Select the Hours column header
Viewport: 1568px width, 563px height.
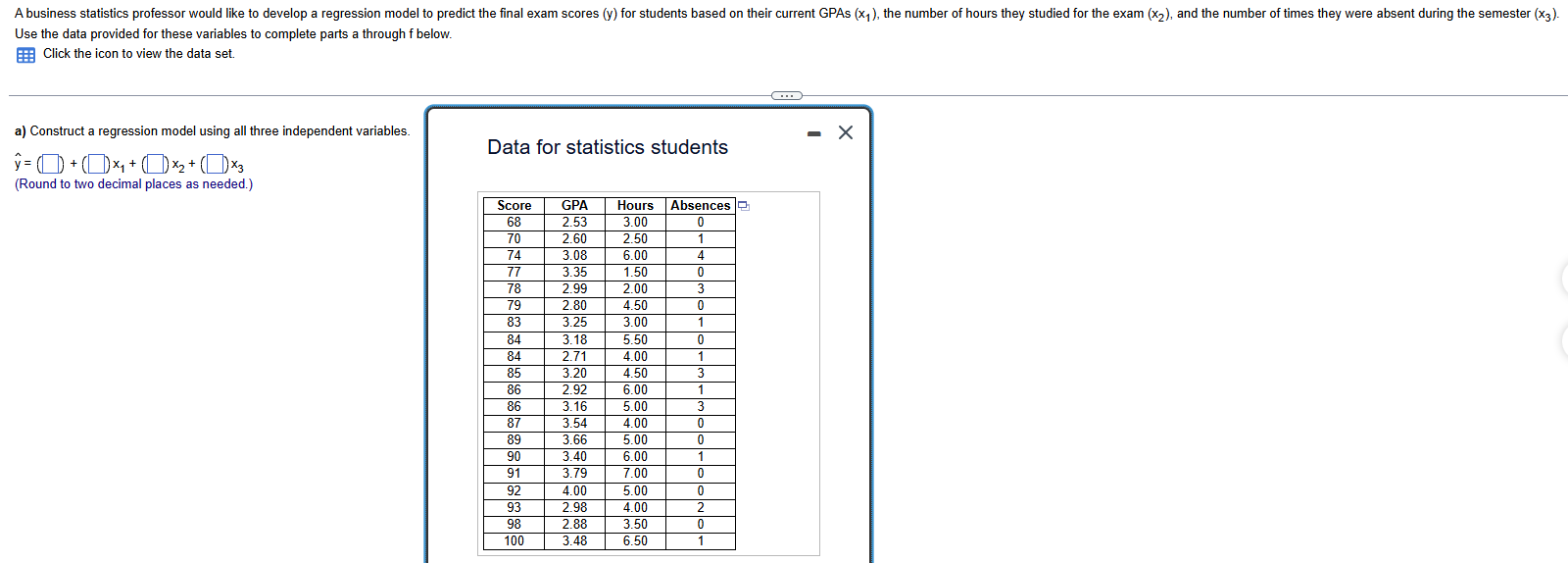(x=635, y=205)
